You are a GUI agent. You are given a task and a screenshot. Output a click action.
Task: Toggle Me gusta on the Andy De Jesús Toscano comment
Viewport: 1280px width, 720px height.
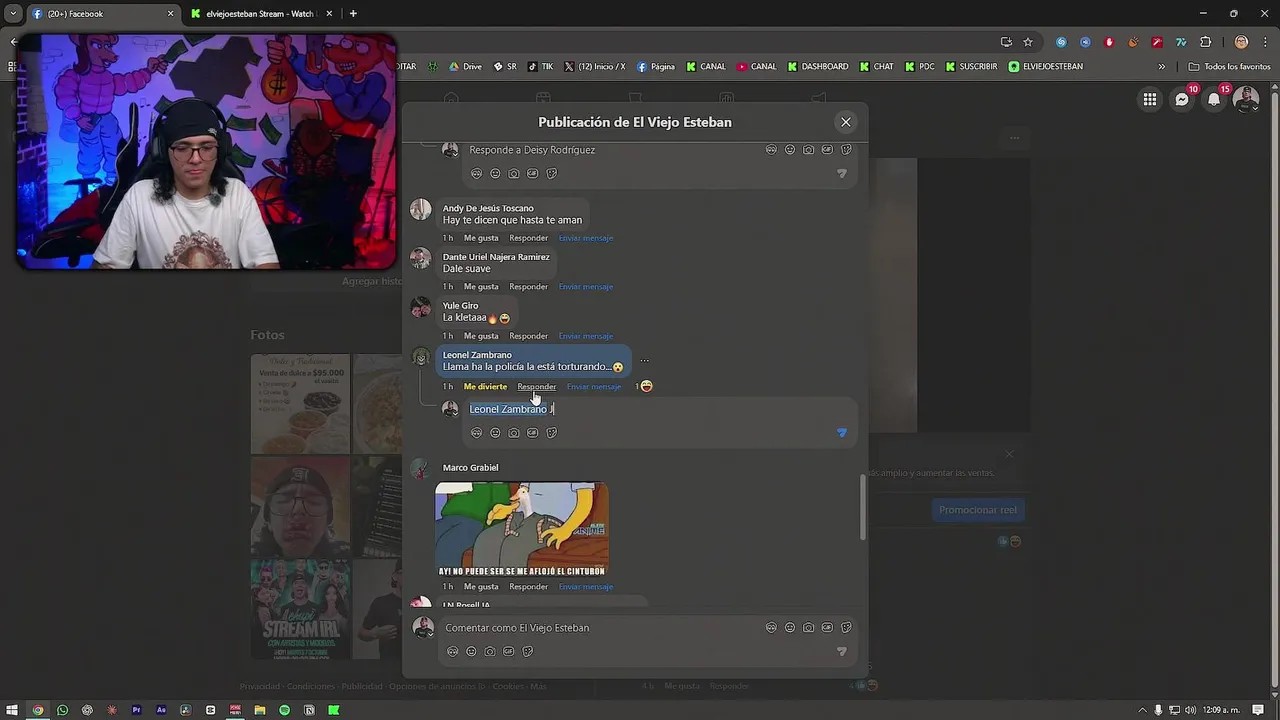pyautogui.click(x=481, y=238)
